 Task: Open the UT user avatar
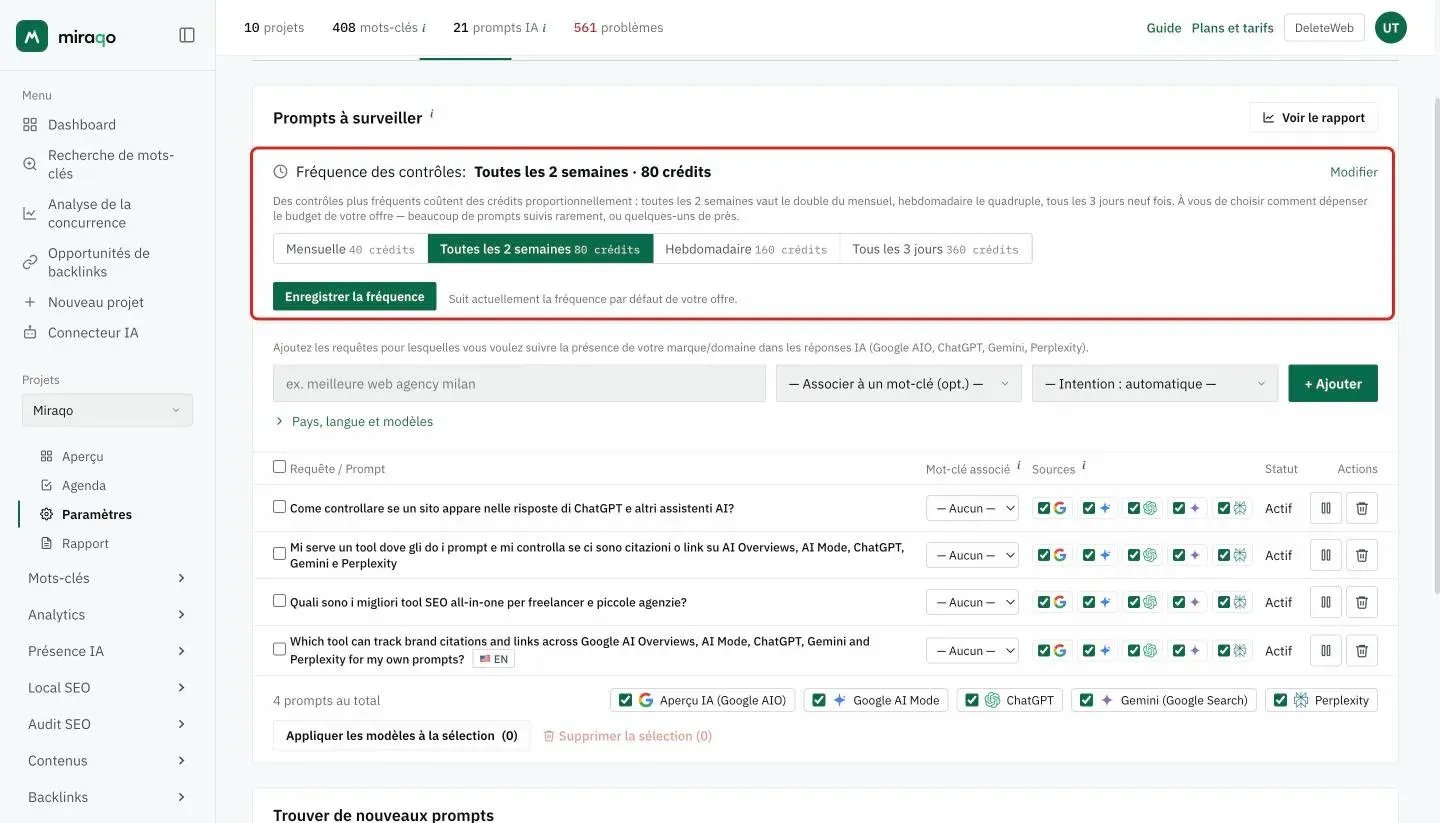point(1391,28)
